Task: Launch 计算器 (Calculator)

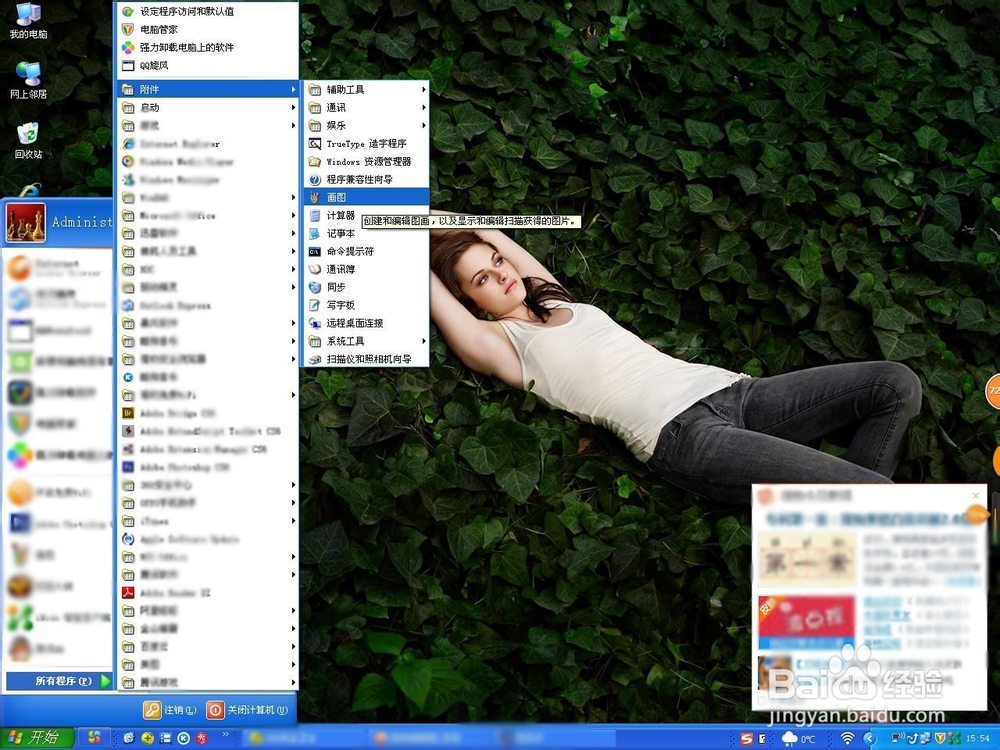Action: tap(332, 215)
